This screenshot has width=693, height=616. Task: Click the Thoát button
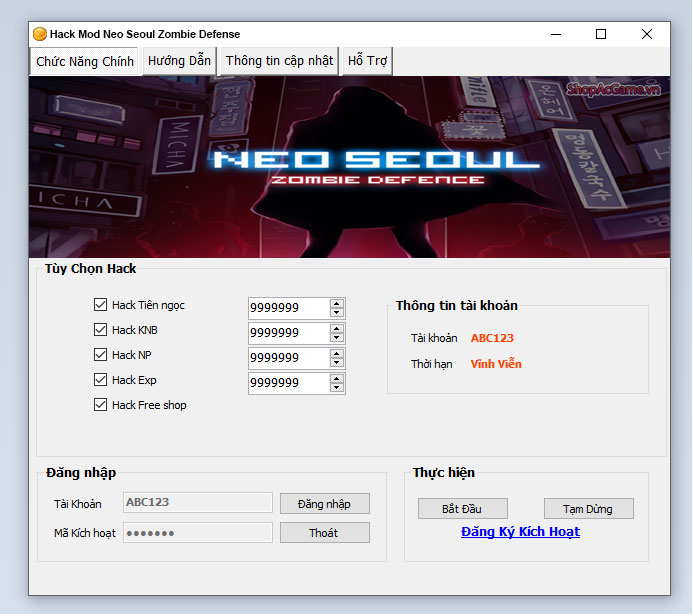tap(325, 533)
